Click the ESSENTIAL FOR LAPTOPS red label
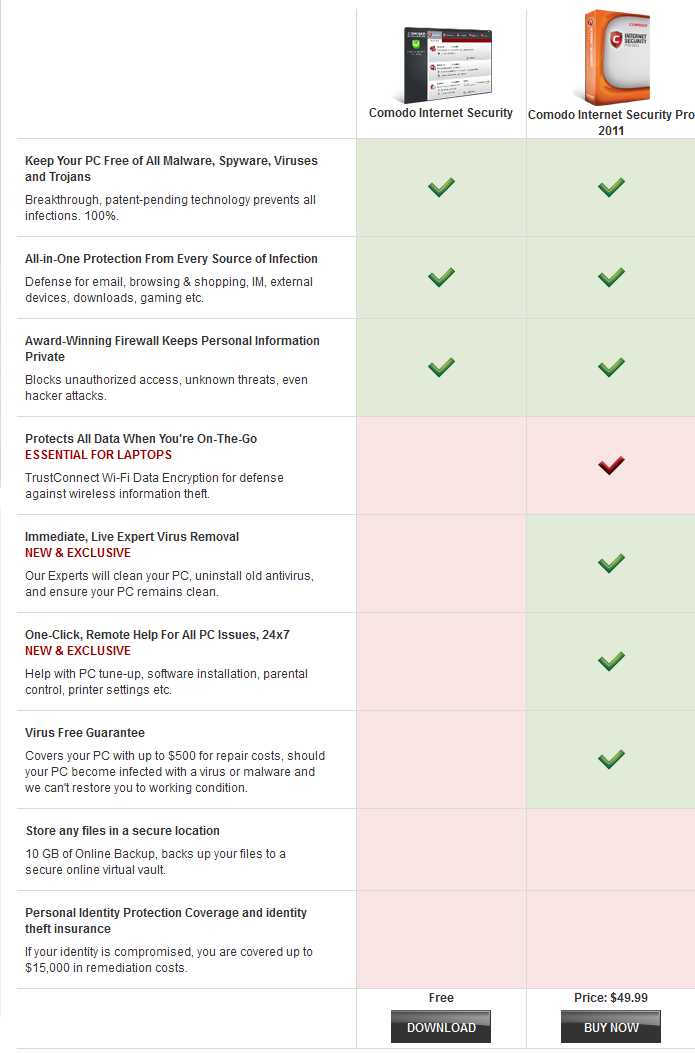Viewport: 695px width, 1053px height. (99, 455)
